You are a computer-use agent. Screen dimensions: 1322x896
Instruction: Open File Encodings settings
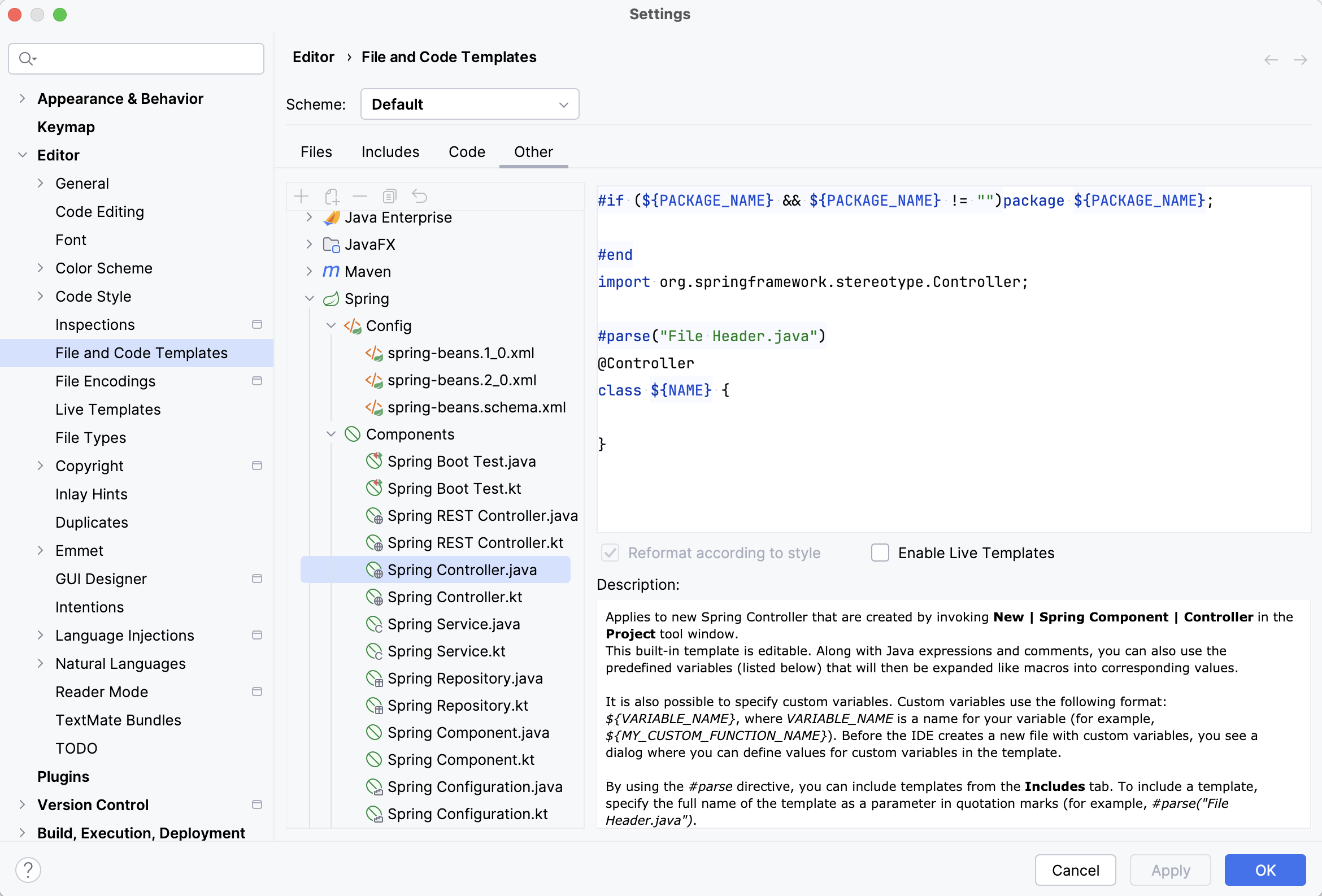tap(105, 381)
